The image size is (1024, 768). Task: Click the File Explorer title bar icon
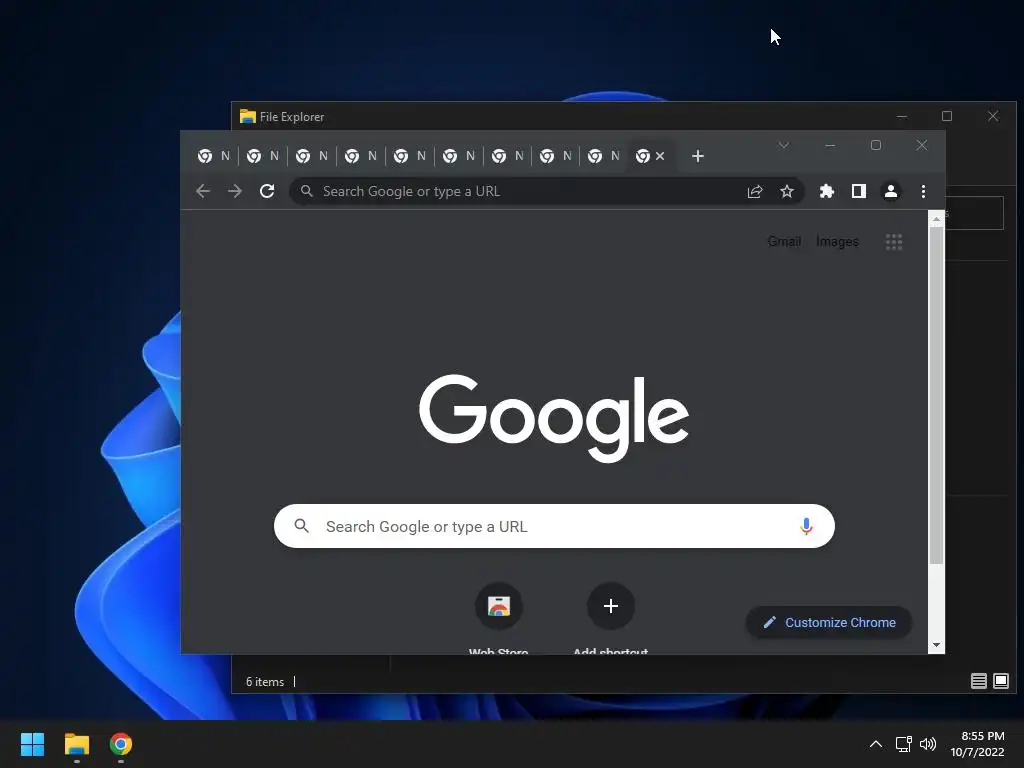248,116
